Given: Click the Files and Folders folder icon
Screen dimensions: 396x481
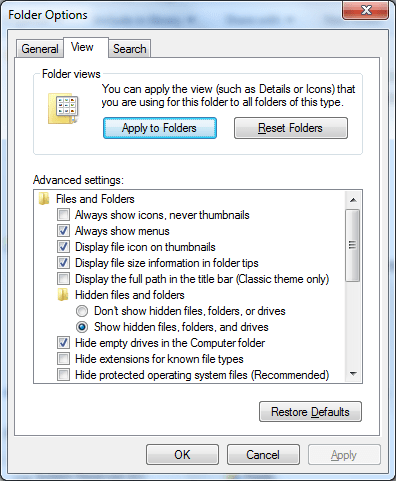Looking at the screenshot, I should (x=44, y=199).
